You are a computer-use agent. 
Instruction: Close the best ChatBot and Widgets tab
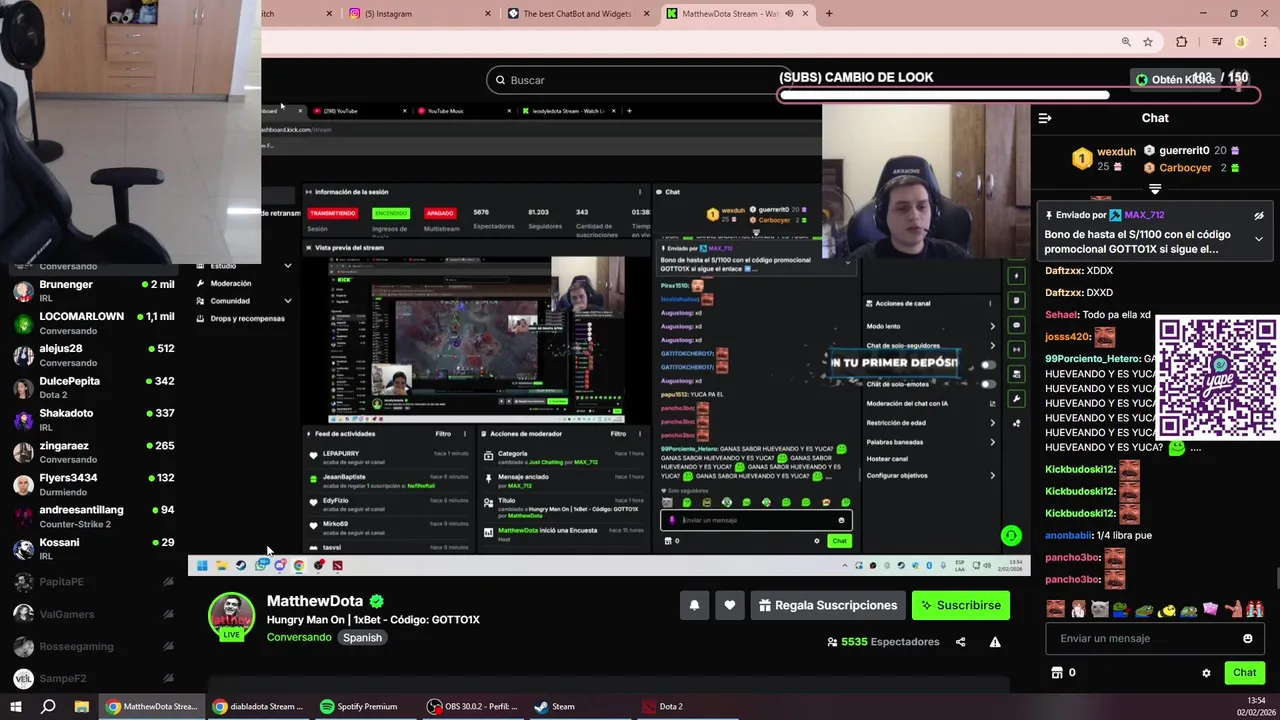pyautogui.click(x=647, y=14)
